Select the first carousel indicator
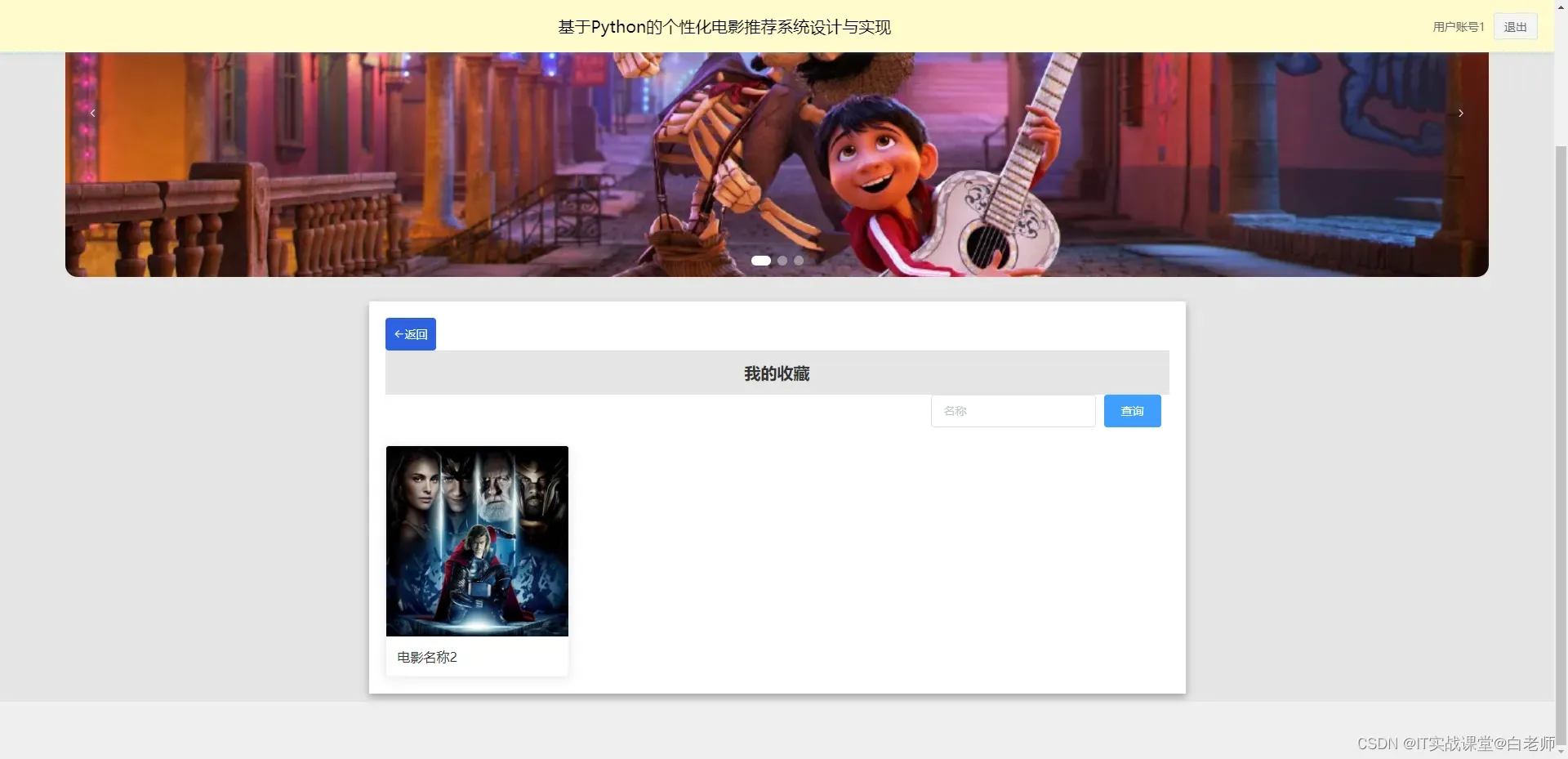The image size is (1568, 759). click(x=760, y=261)
